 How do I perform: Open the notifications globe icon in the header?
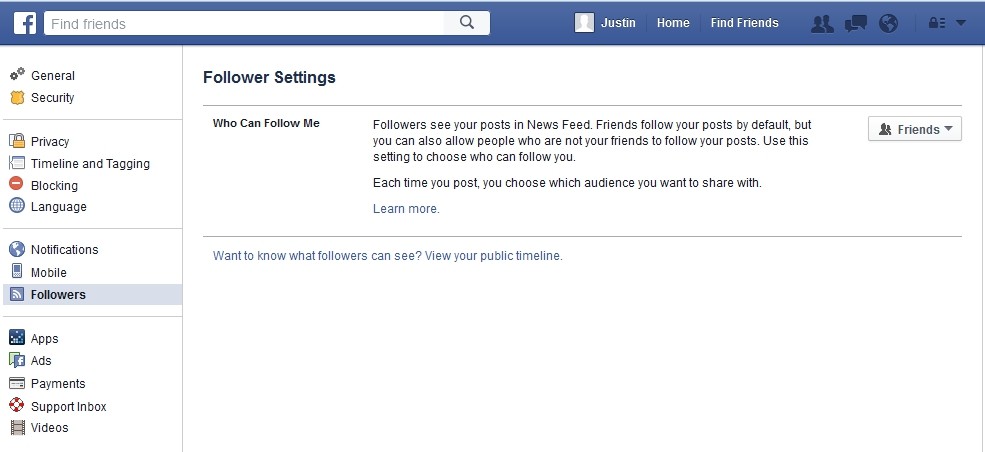(x=888, y=24)
